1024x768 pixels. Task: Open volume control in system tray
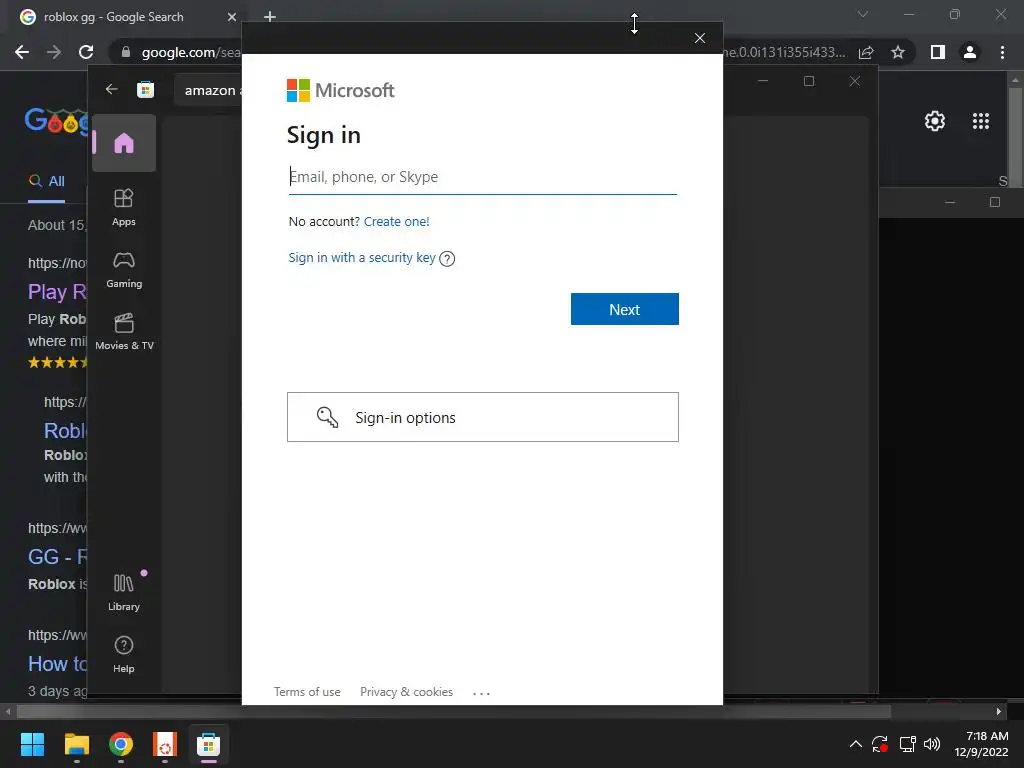tap(932, 744)
